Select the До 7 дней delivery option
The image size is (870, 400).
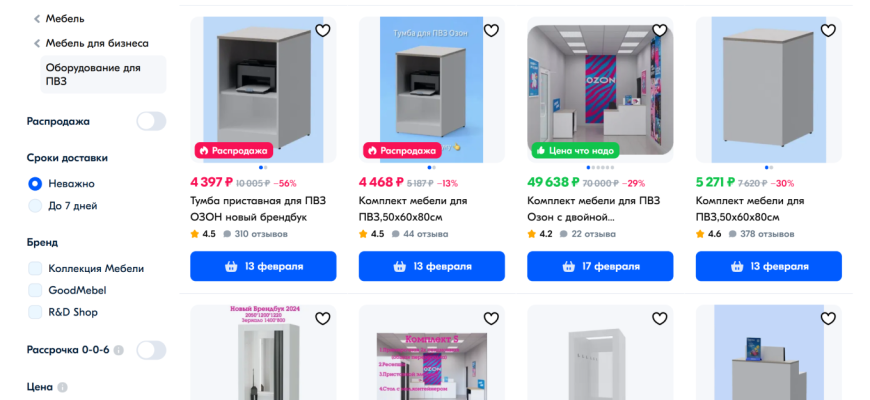(x=35, y=206)
